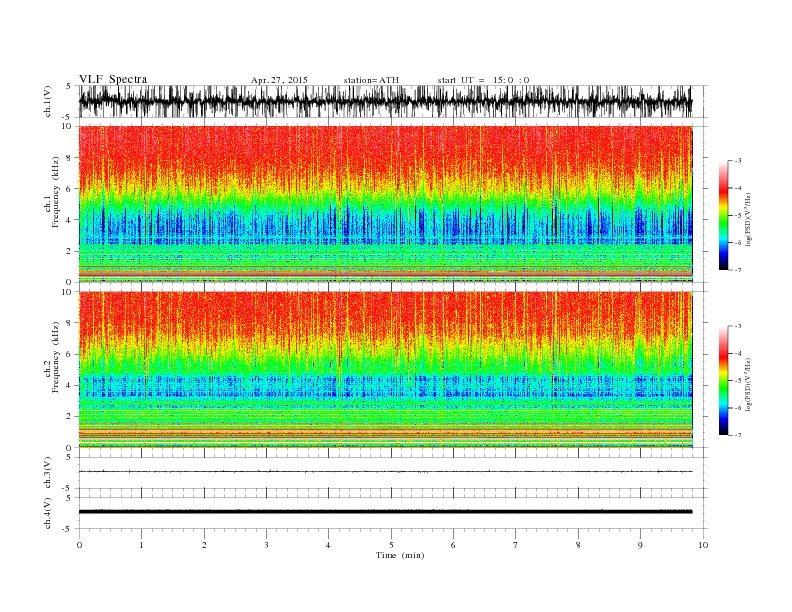Screen dimensions: 792x612
Task: Click time axis tick label "1"
Action: [x=141, y=545]
